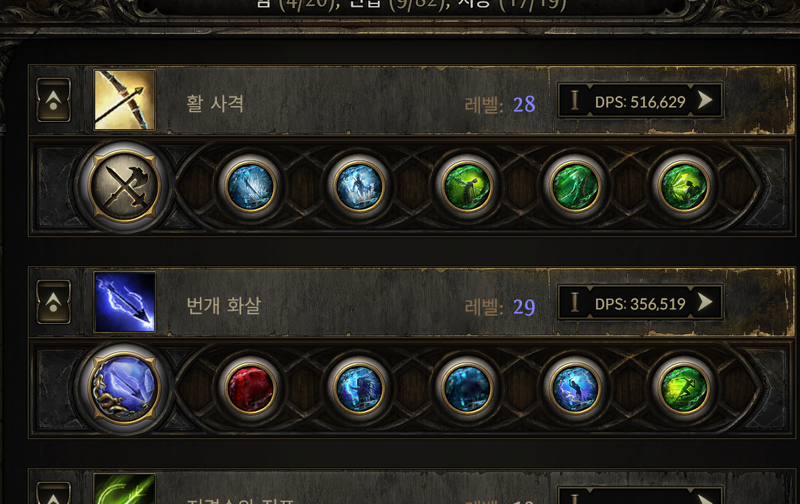Image resolution: width=800 pixels, height=504 pixels.
Task: Click the dark blue third gem in lightning row
Action: (x=467, y=388)
